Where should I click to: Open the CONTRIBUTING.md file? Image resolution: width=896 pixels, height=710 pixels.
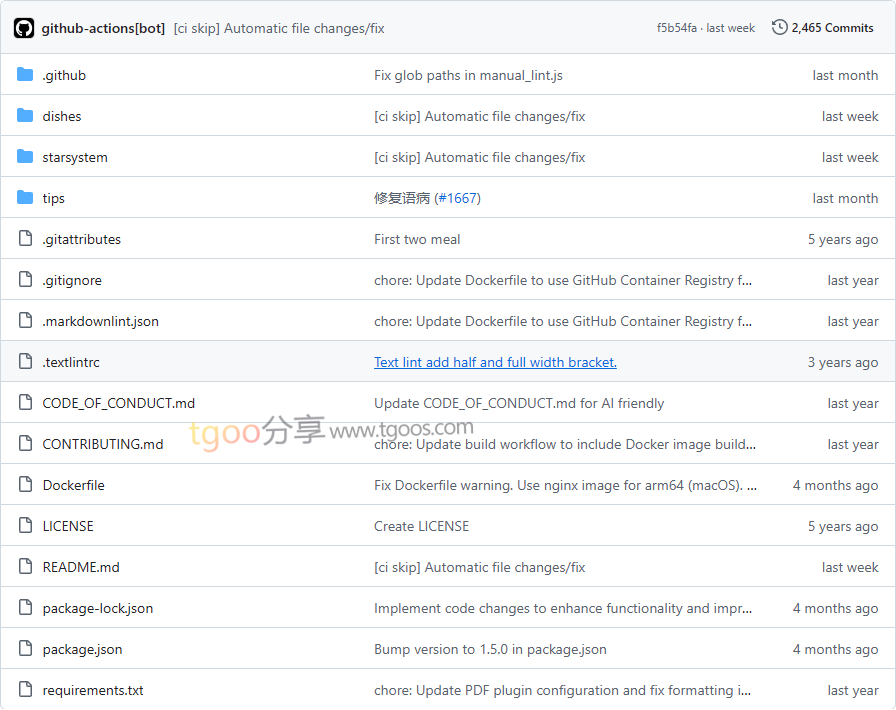point(102,444)
